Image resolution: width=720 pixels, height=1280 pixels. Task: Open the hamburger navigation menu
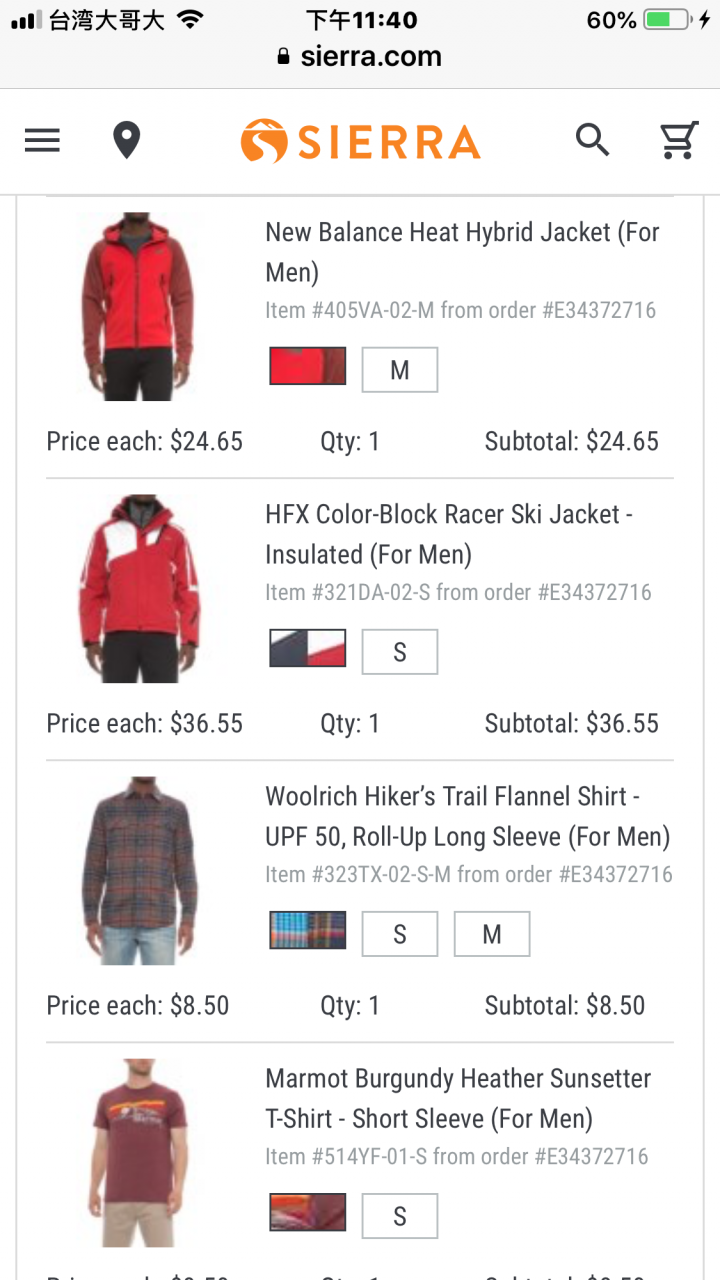[x=42, y=141]
